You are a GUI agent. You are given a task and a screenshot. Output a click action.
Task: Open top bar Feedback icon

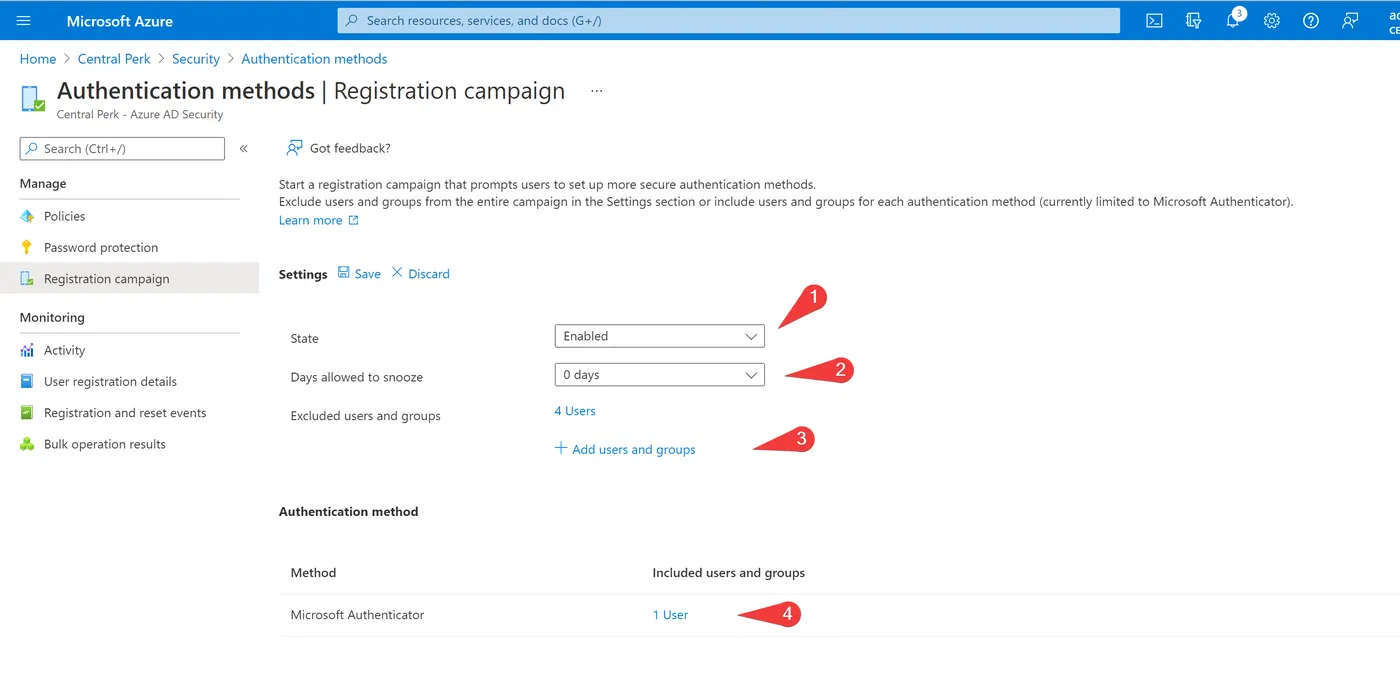click(x=1351, y=20)
